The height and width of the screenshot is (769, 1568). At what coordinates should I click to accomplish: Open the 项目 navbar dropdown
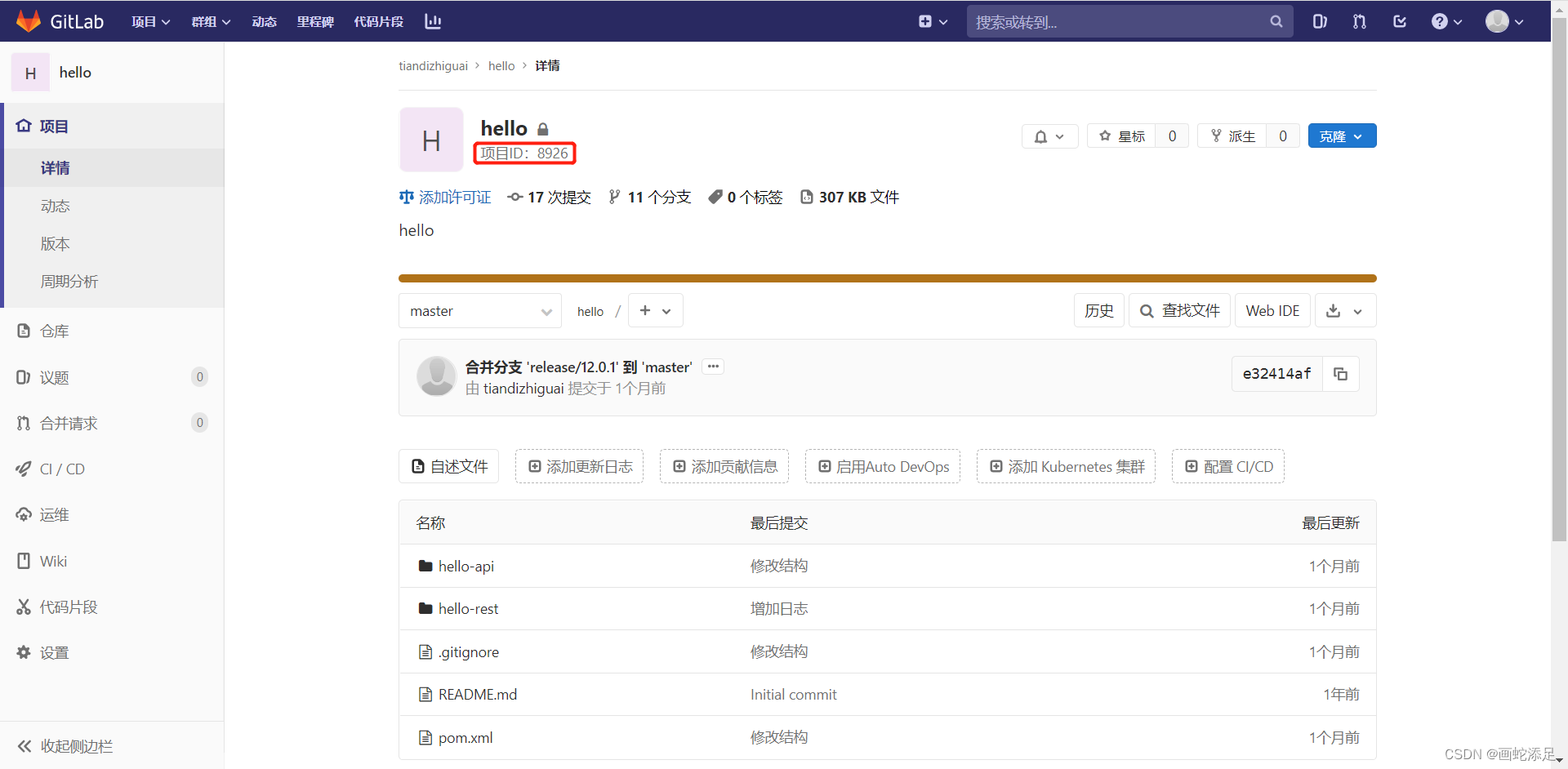pos(151,22)
